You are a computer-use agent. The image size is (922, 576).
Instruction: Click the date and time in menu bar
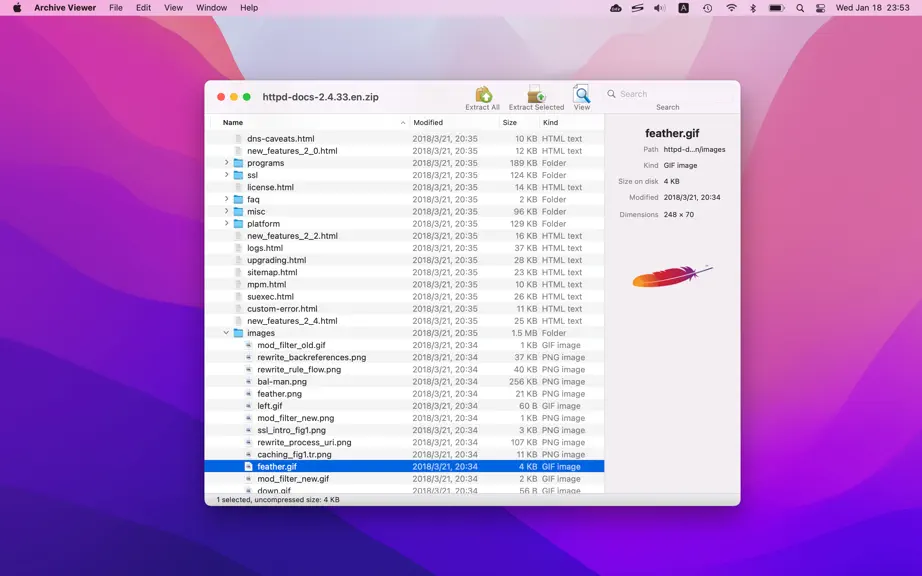(x=873, y=8)
